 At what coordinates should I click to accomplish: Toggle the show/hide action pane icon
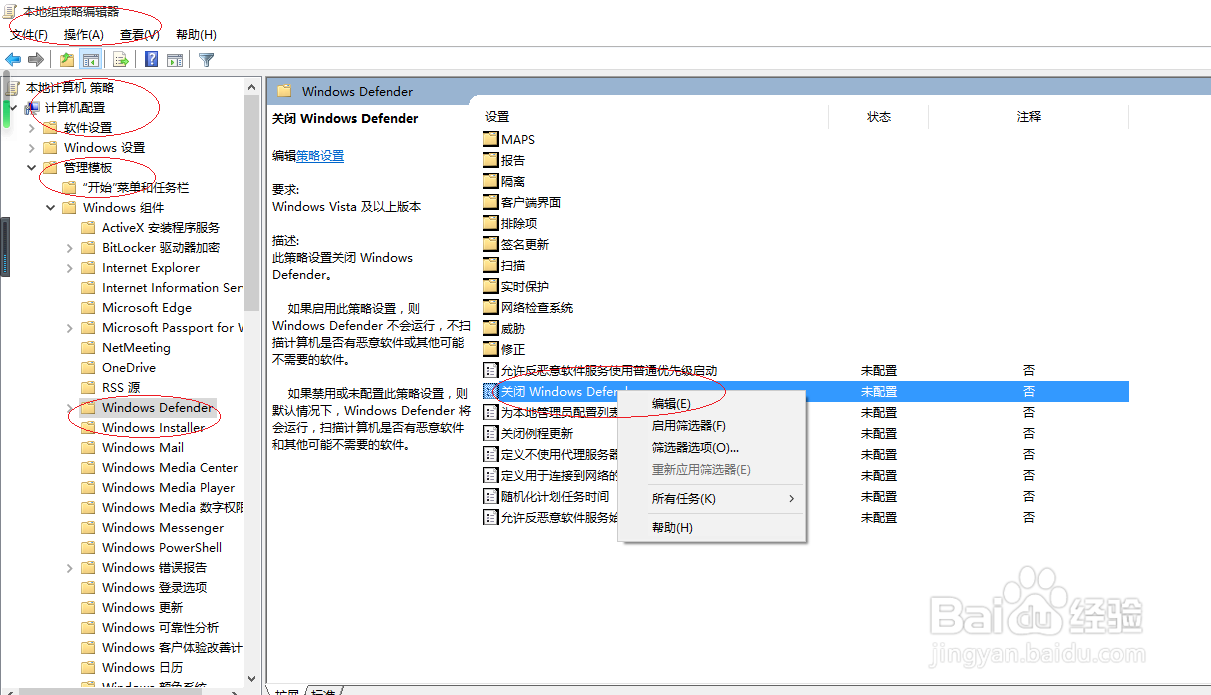[x=175, y=60]
